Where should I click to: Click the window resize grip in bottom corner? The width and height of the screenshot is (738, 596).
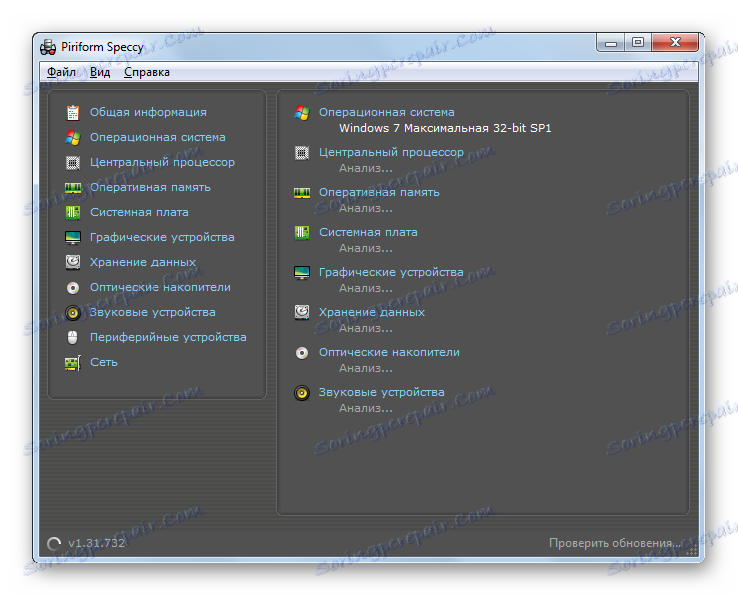[692, 551]
